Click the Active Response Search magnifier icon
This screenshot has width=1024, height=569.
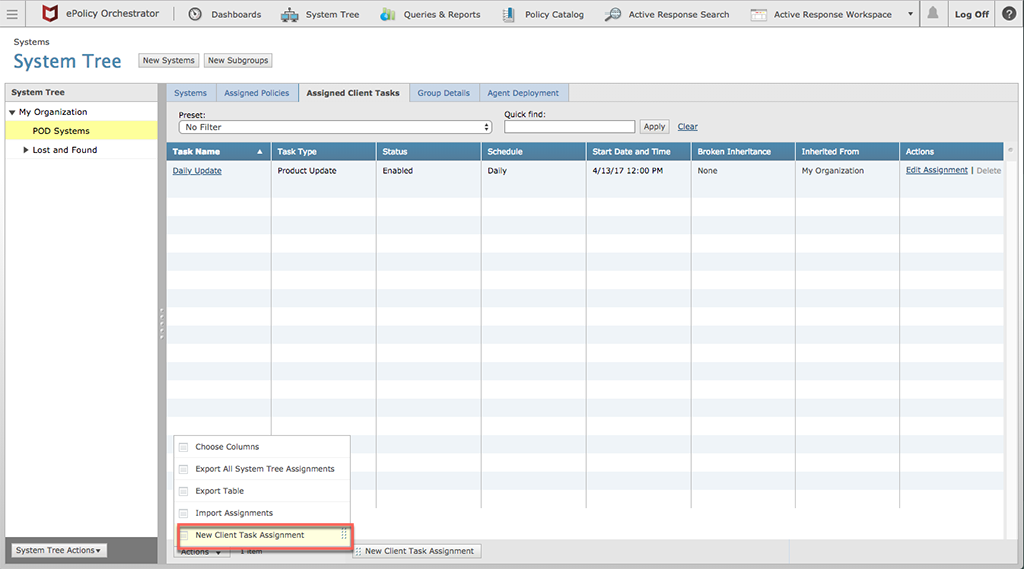pyautogui.click(x=613, y=14)
